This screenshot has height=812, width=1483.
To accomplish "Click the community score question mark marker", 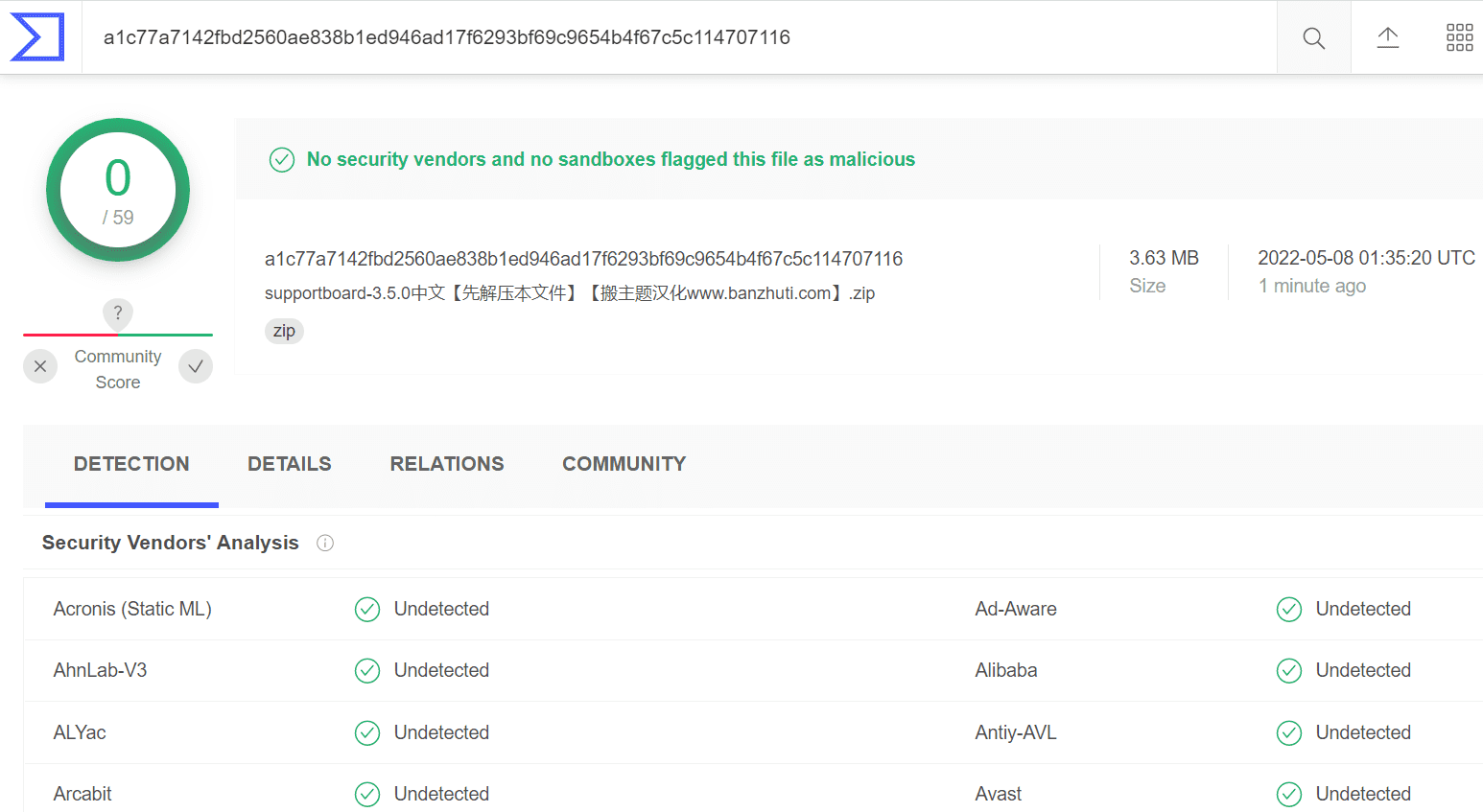I will click(118, 313).
